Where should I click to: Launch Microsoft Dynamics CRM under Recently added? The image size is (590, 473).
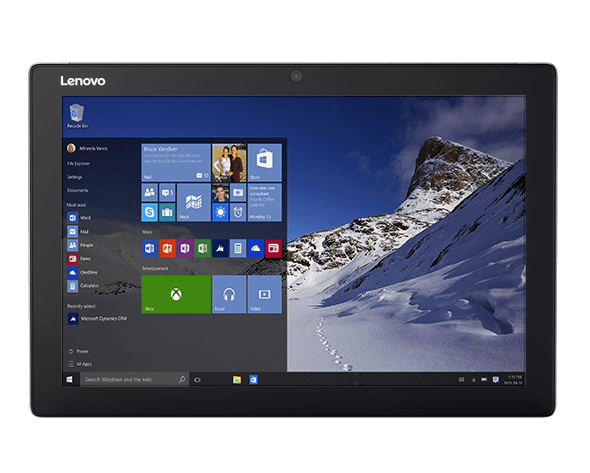click(x=97, y=319)
